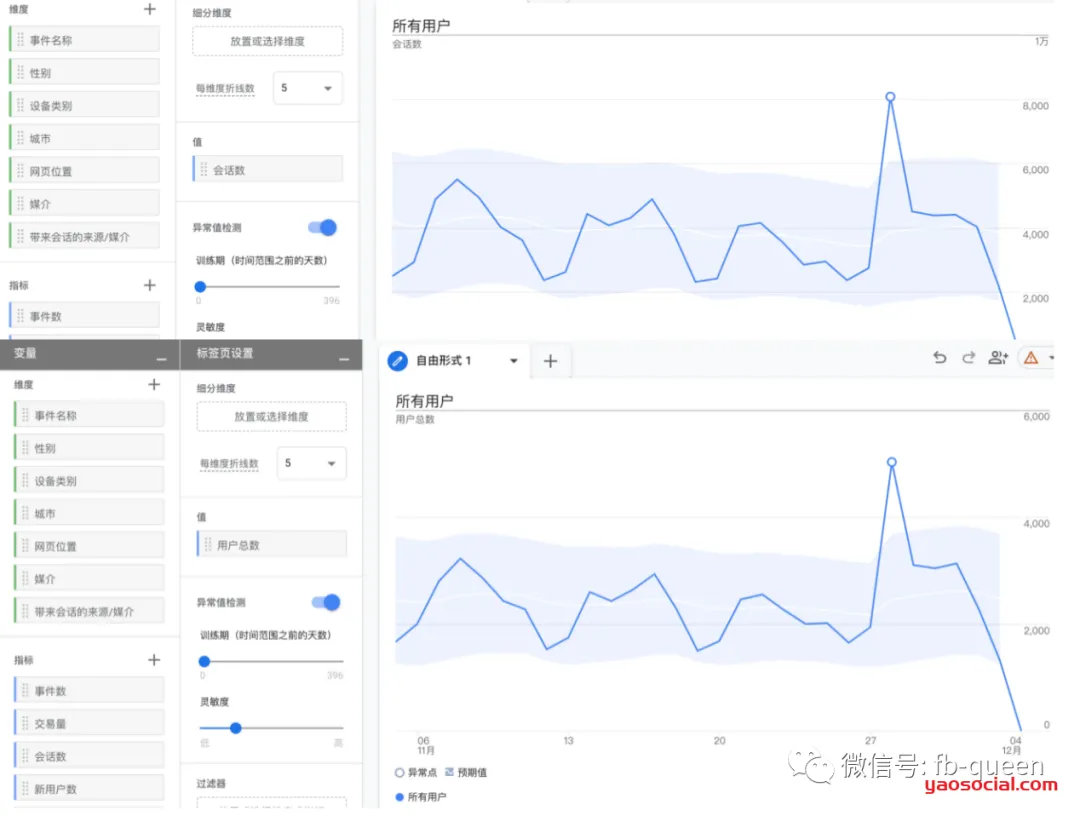Select 新用户数 in the metrics list
The width and height of the screenshot is (1080, 816).
pyautogui.click(x=89, y=788)
